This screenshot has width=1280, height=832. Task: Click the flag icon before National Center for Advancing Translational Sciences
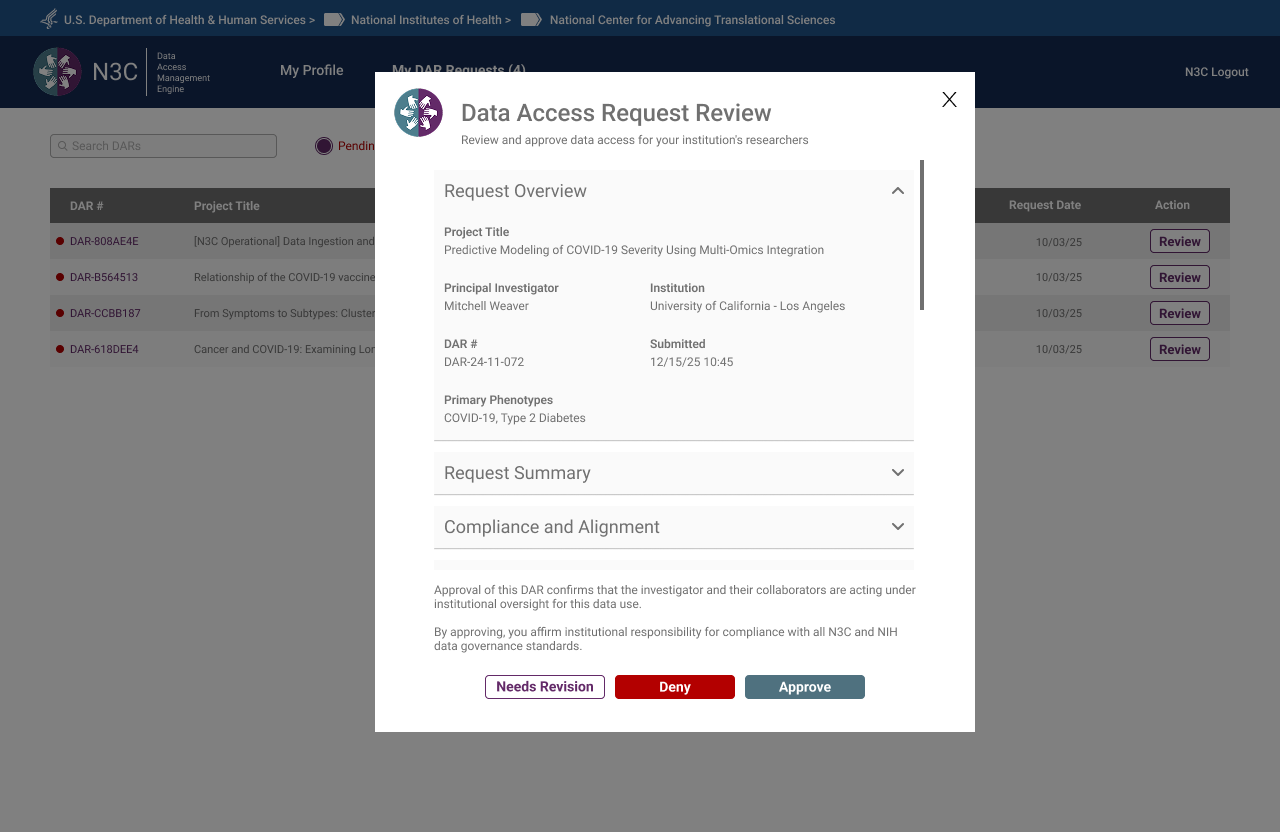point(531,19)
